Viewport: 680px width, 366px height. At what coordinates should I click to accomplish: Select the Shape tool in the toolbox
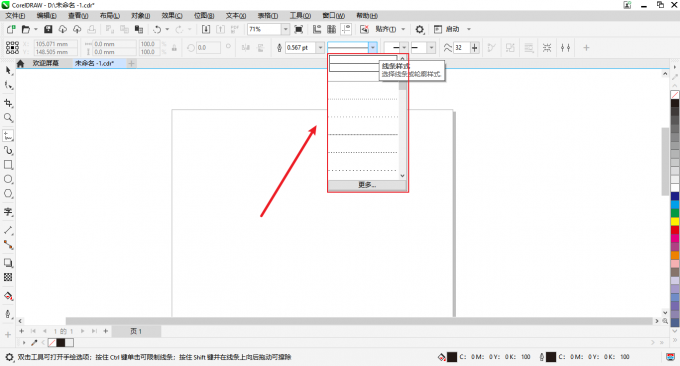[8, 85]
